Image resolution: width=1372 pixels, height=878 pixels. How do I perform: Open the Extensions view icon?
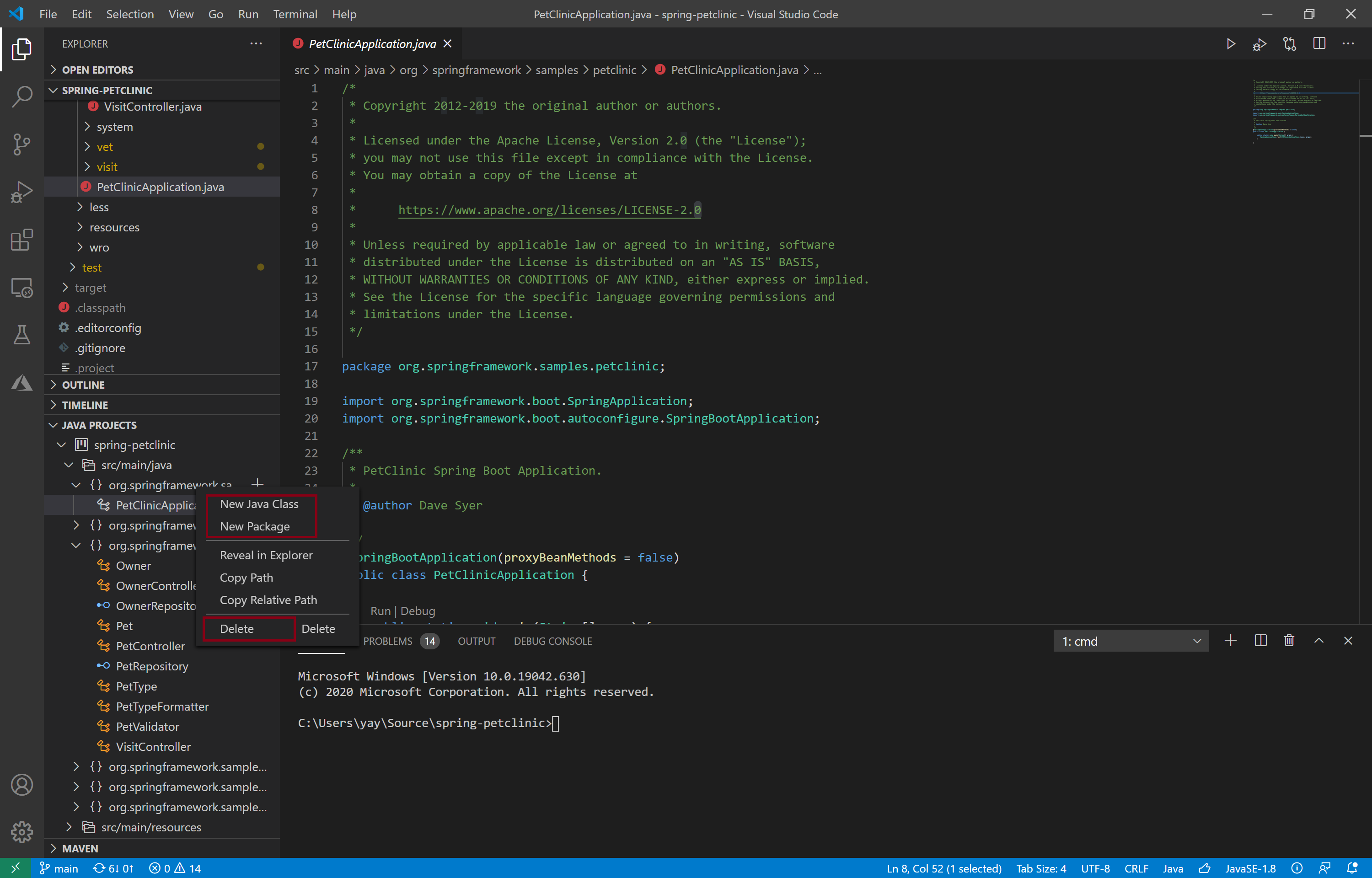21,240
